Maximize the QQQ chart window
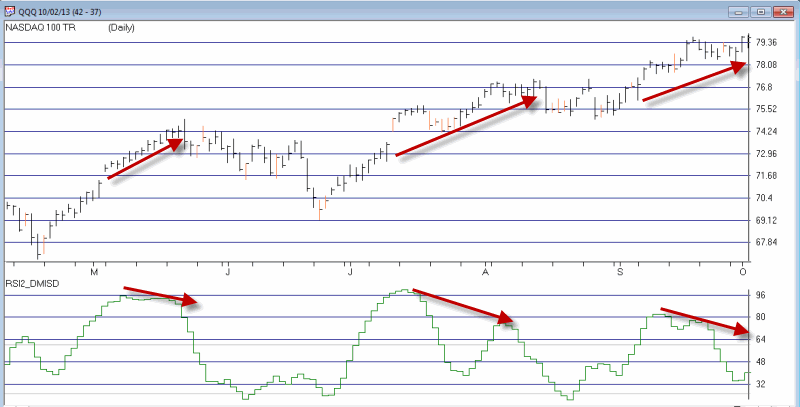The image size is (800, 407). (761, 12)
